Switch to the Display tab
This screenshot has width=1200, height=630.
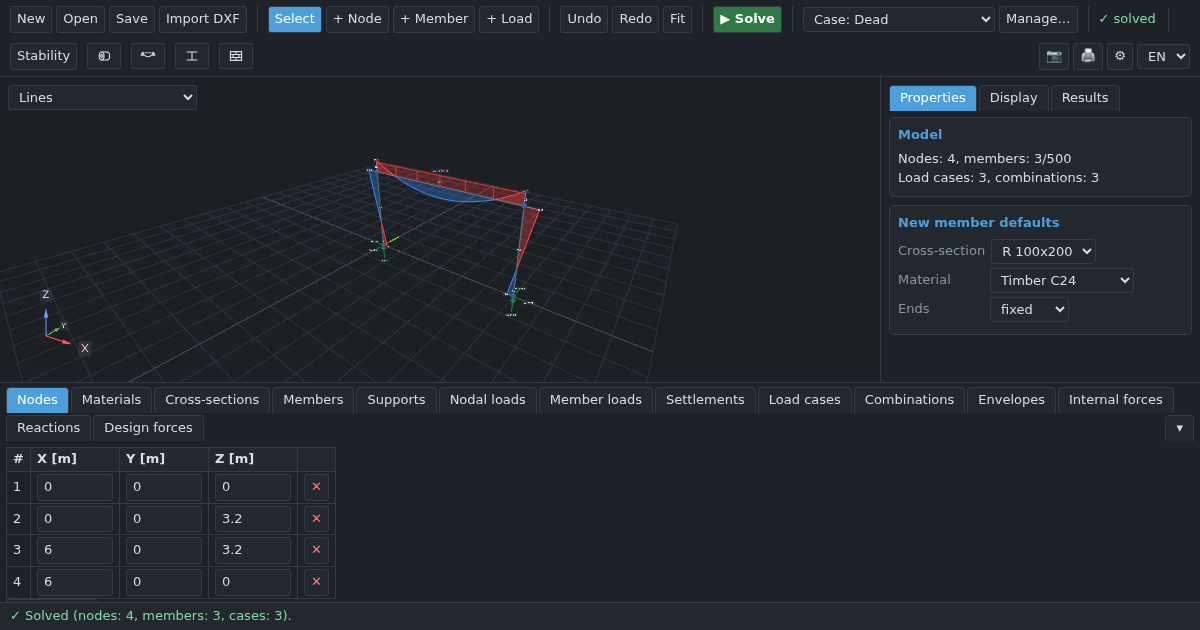[x=1014, y=98]
